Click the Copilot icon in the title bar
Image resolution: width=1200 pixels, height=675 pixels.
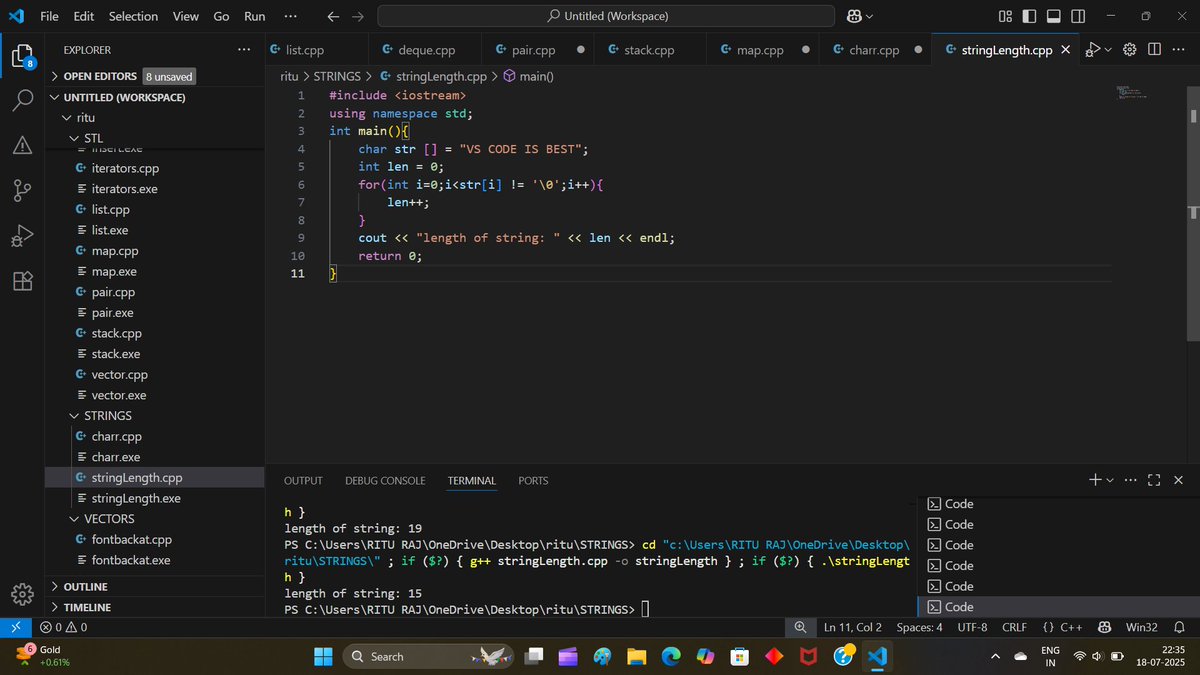[855, 16]
